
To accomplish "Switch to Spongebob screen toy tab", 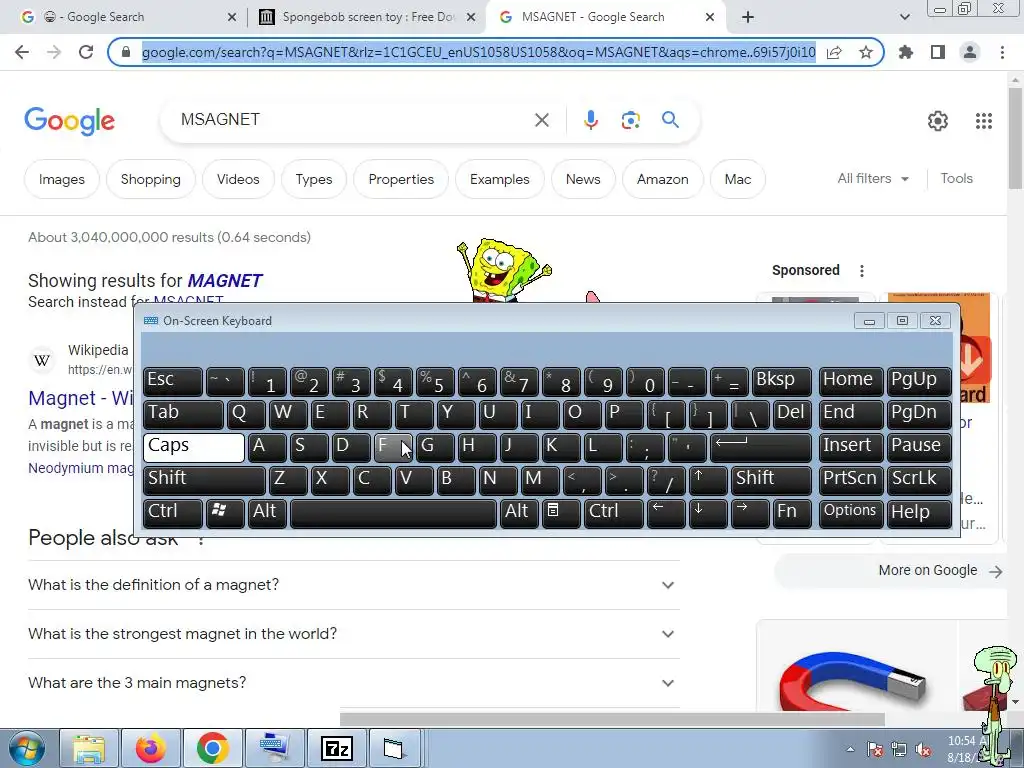I will click(366, 17).
